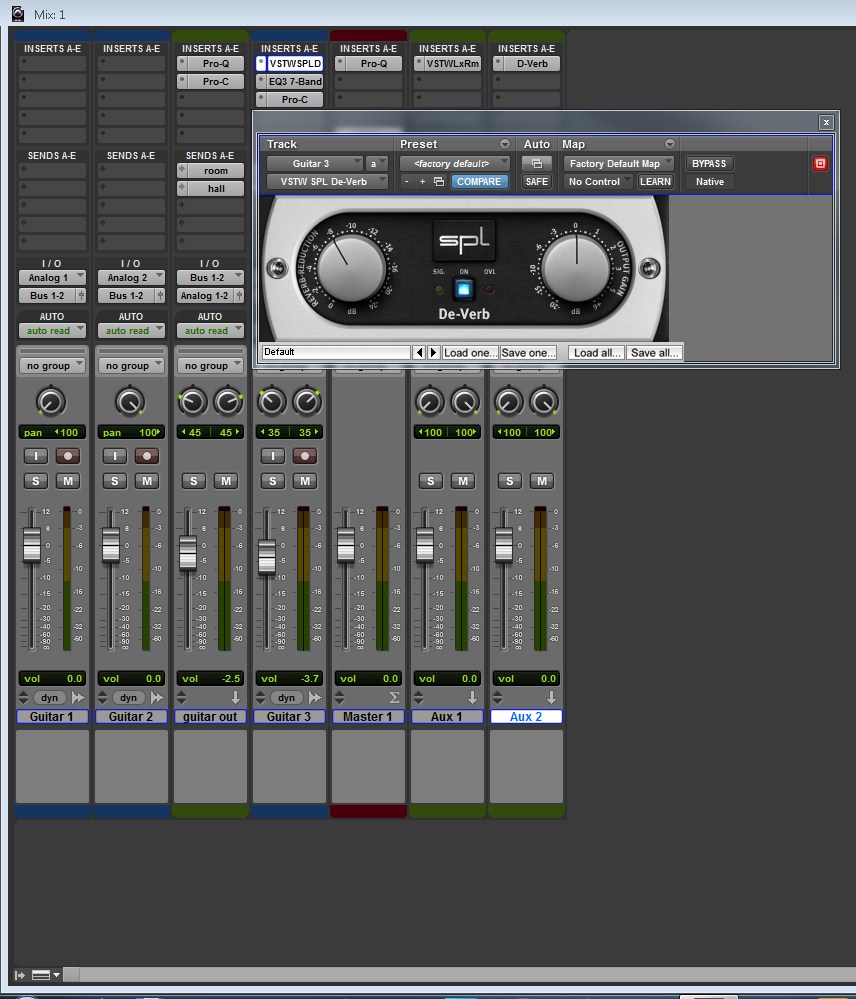Screen dimensions: 856x999
Task: Open Guitar 2 Analog 2 input selector
Action: 131,278
